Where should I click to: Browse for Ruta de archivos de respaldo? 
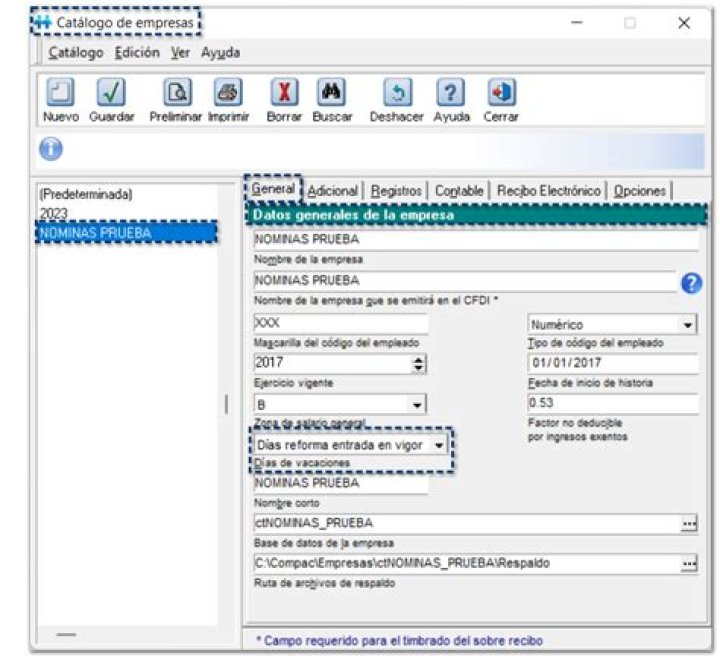pyautogui.click(x=688, y=564)
